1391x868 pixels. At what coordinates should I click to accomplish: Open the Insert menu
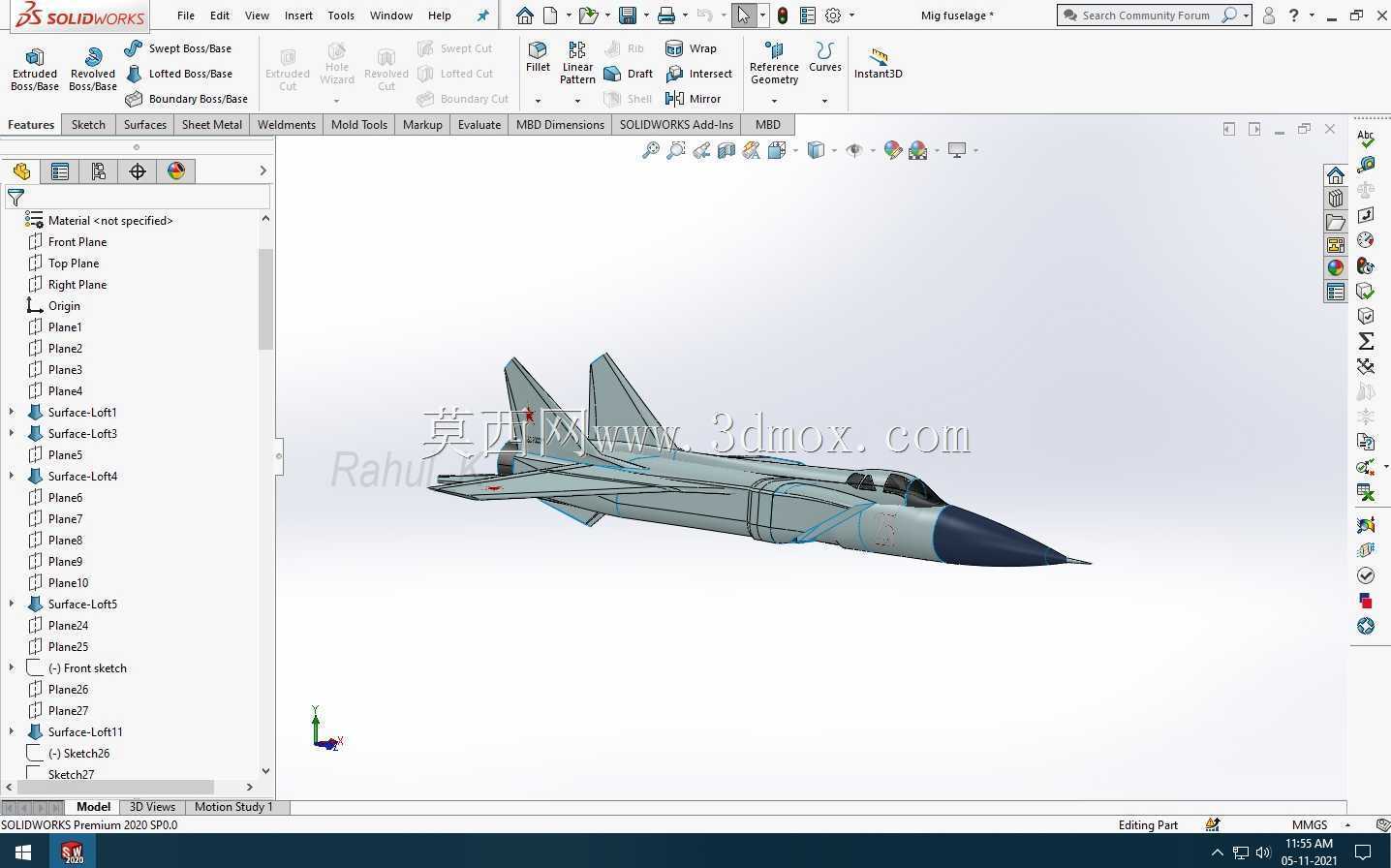(x=298, y=15)
